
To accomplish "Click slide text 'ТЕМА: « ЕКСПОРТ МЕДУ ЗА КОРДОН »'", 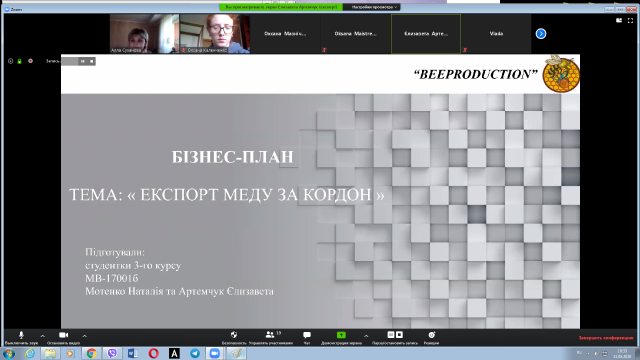I will click(x=227, y=195).
